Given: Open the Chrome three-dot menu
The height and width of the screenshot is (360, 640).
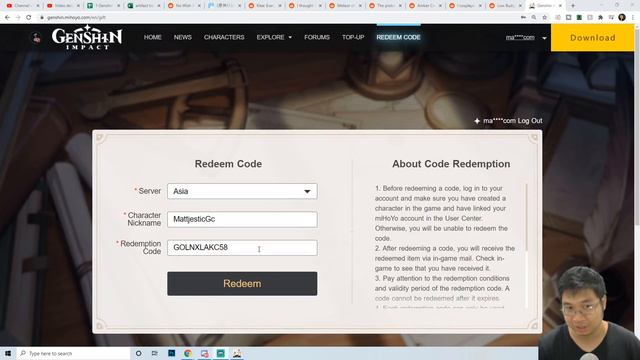Looking at the screenshot, I should tap(633, 18).
